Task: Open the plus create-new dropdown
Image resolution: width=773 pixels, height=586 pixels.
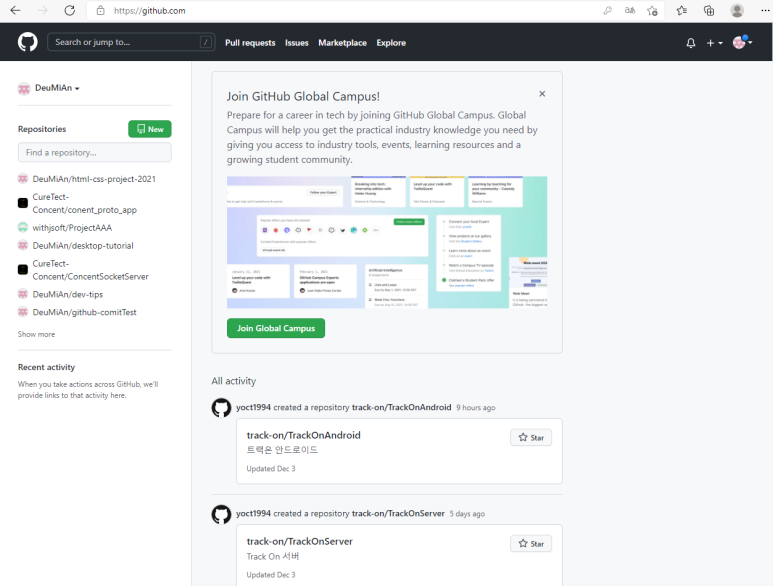Action: [x=714, y=43]
